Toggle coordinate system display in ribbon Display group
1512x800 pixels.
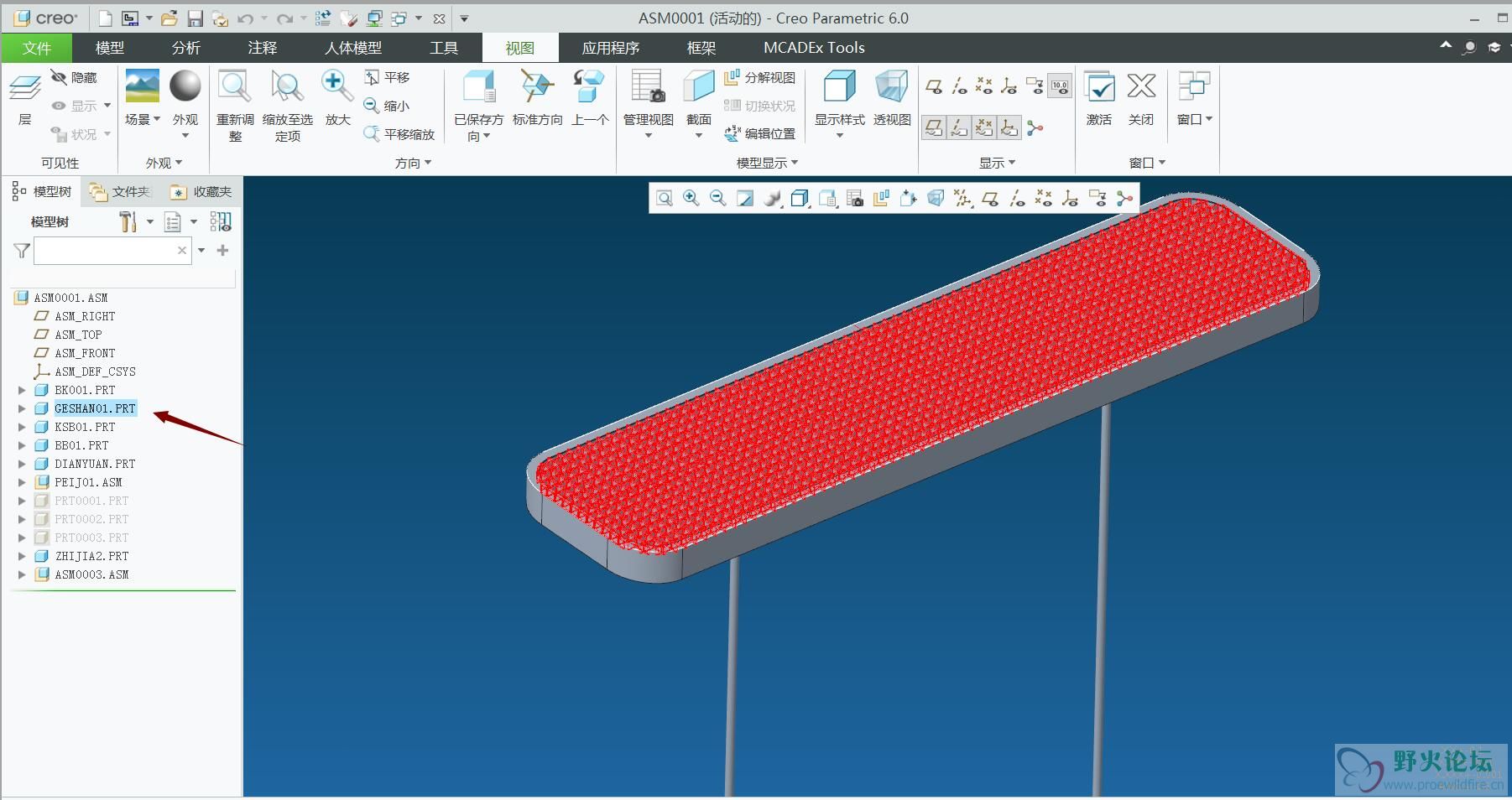1009,86
